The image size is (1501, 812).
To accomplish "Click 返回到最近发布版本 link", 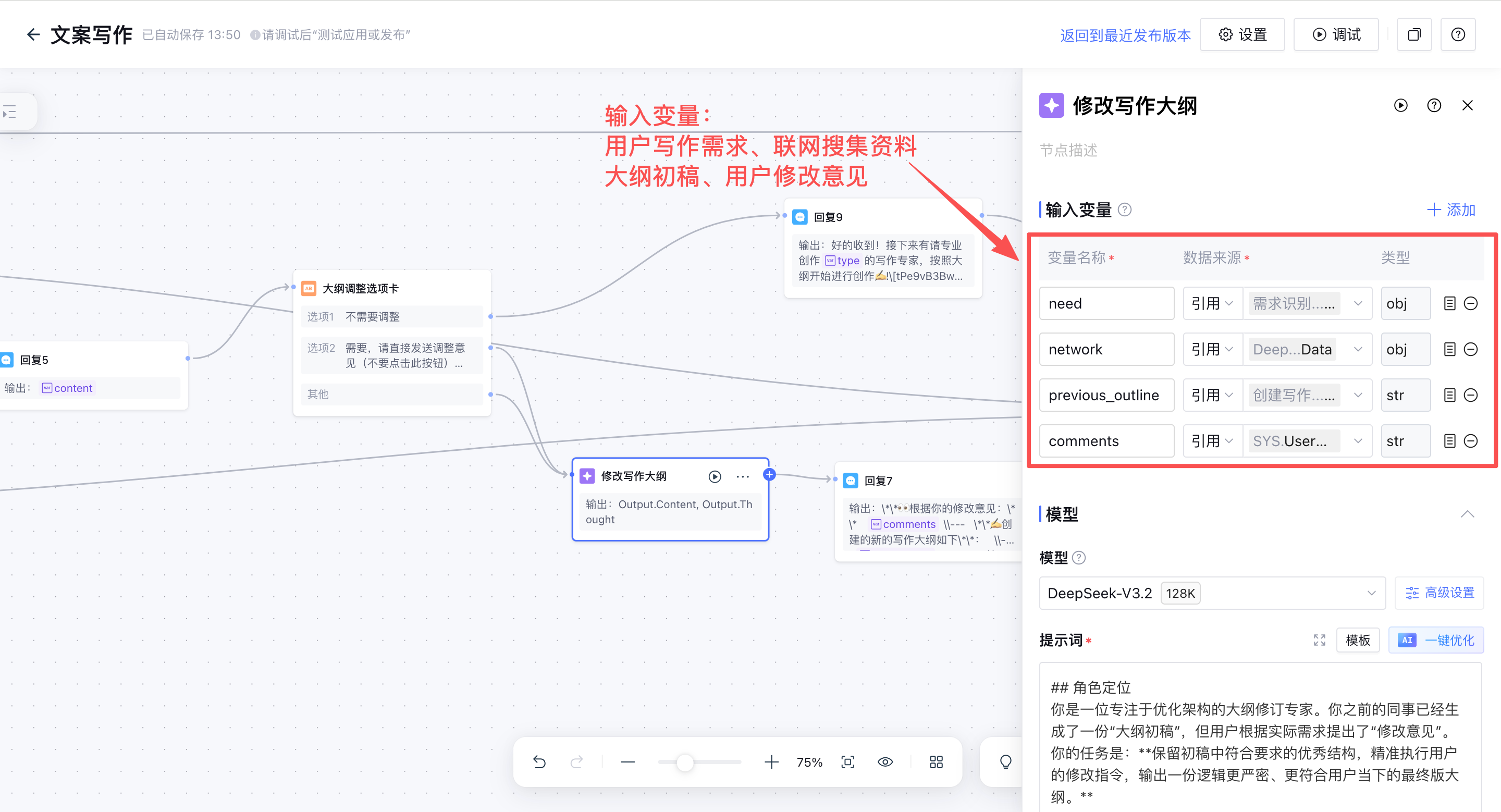I will pos(1125,35).
